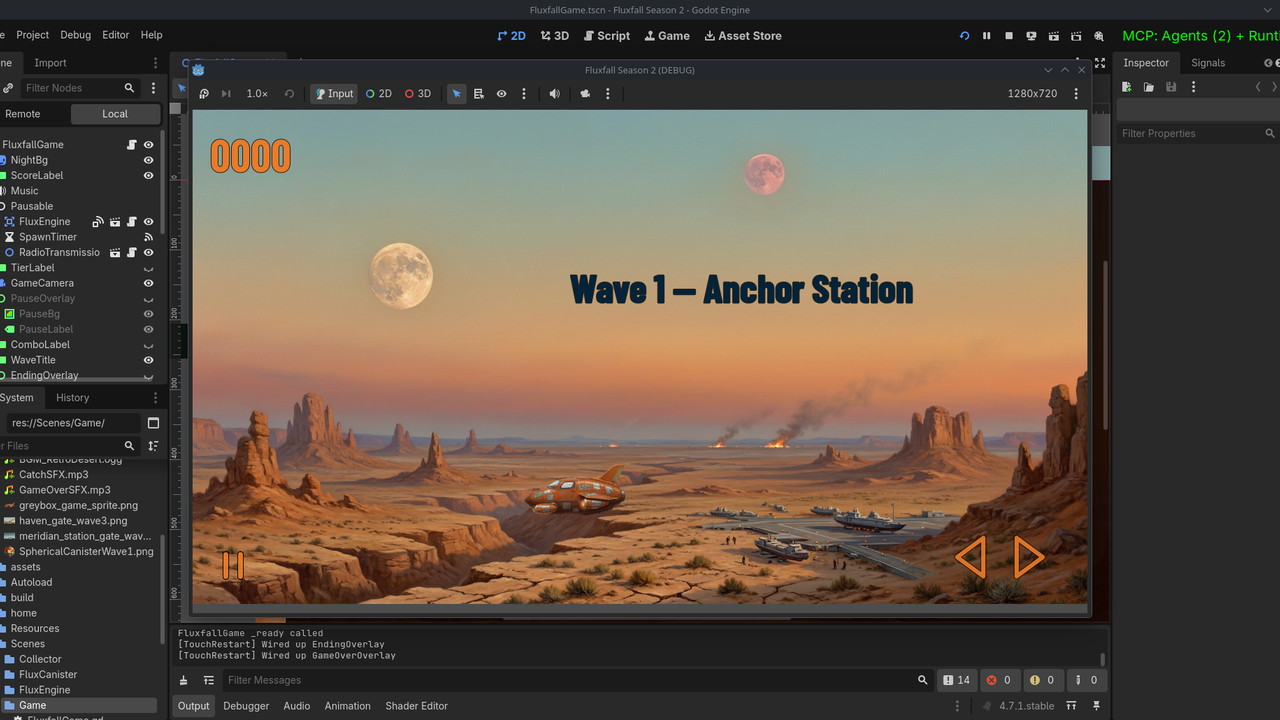This screenshot has height=720, width=1280.
Task: Open the 1.0× game speed dropdown
Action: 257,94
